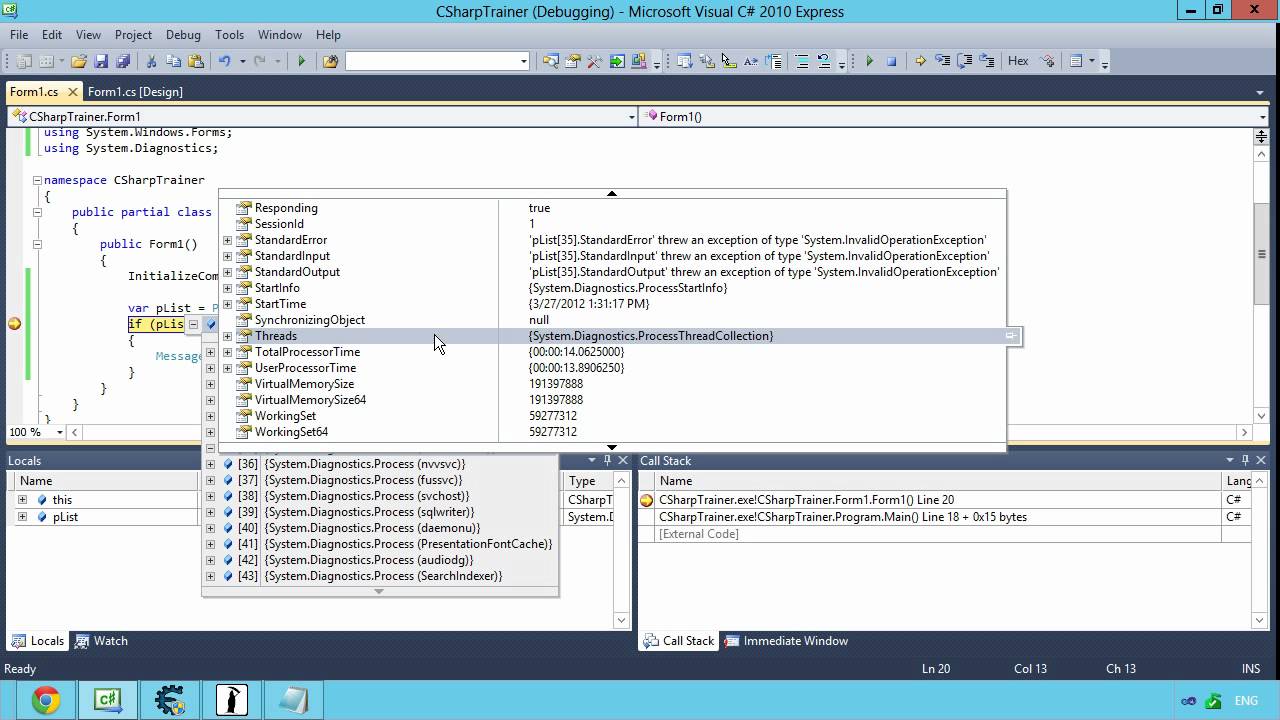Click the Step Out icon

tap(987, 61)
